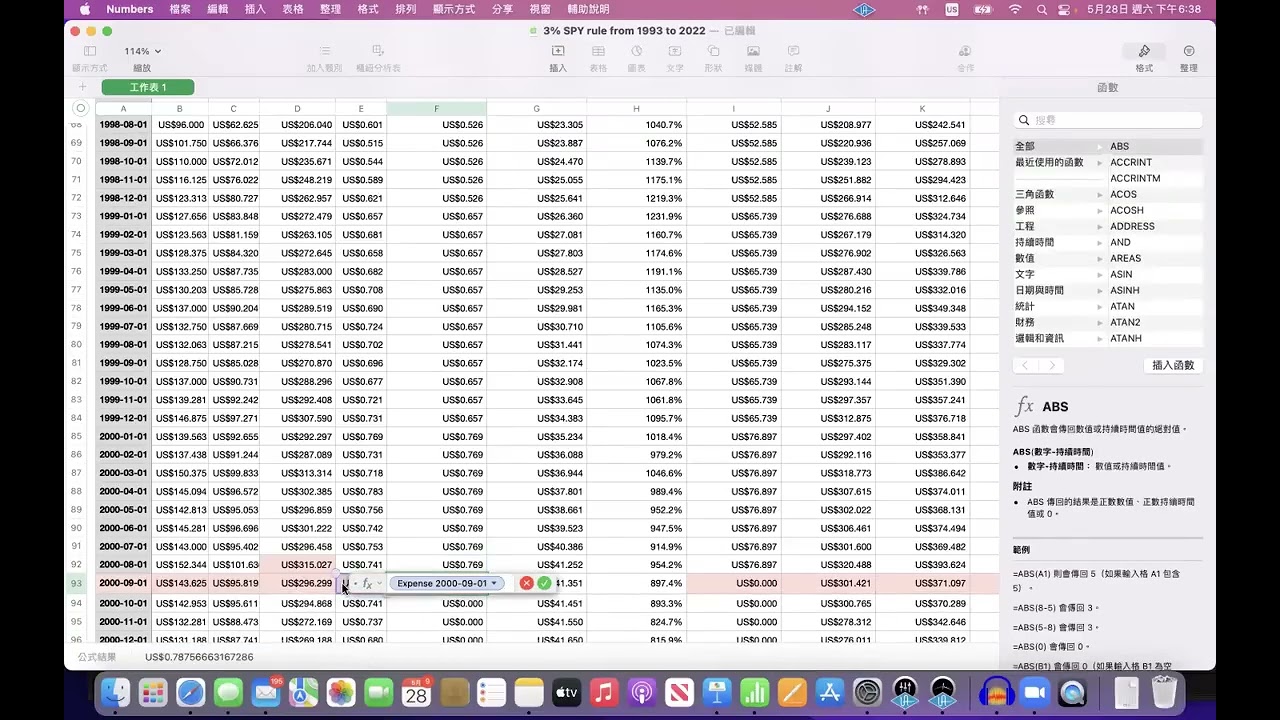Click the 表格 table toolbar icon
The width and height of the screenshot is (1280, 720).
click(x=598, y=51)
